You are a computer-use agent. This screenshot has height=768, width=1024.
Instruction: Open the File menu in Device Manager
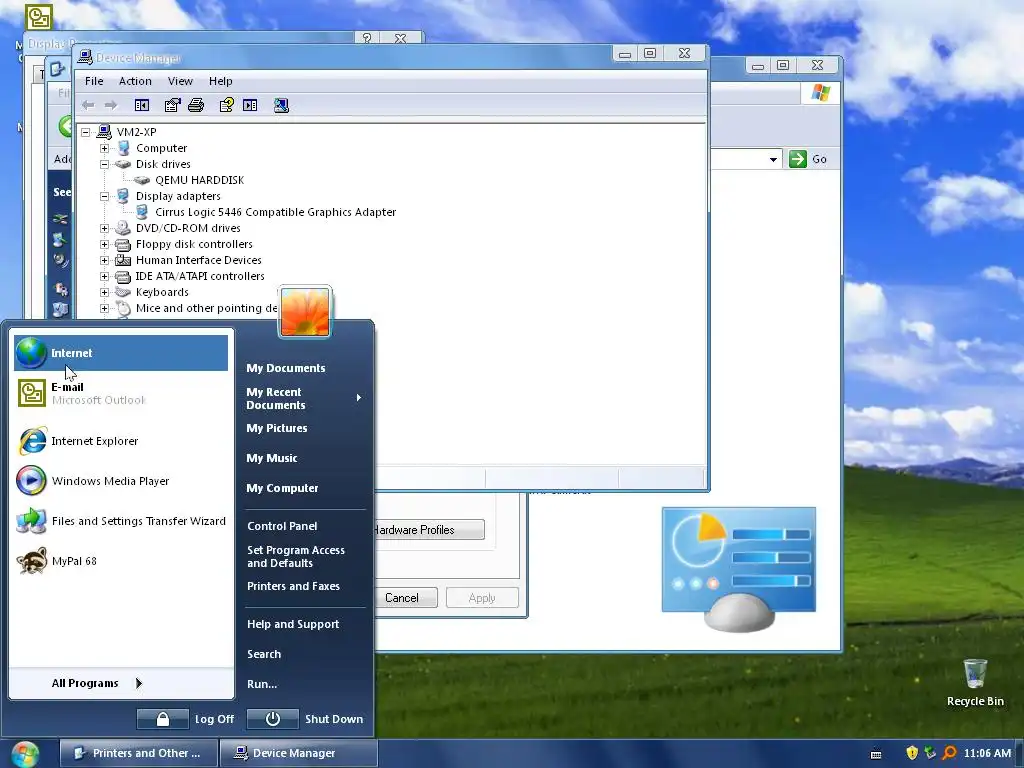point(94,81)
